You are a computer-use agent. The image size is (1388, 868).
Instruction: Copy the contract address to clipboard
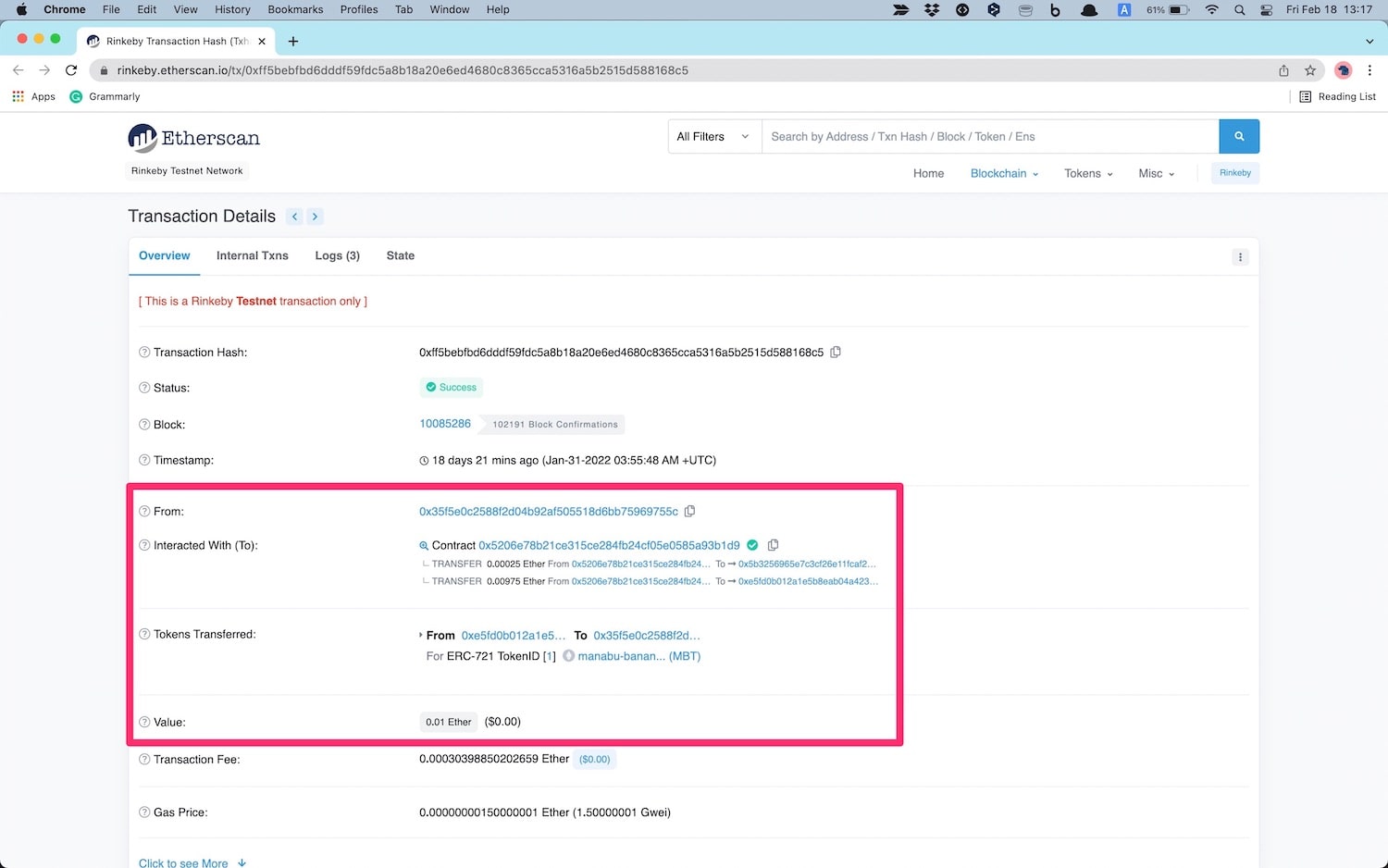(x=773, y=545)
